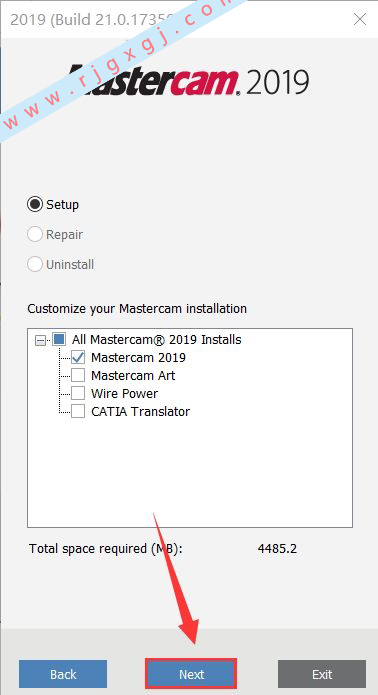Toggle the All Mastercam 2019 Installs checkbox

(x=58, y=340)
